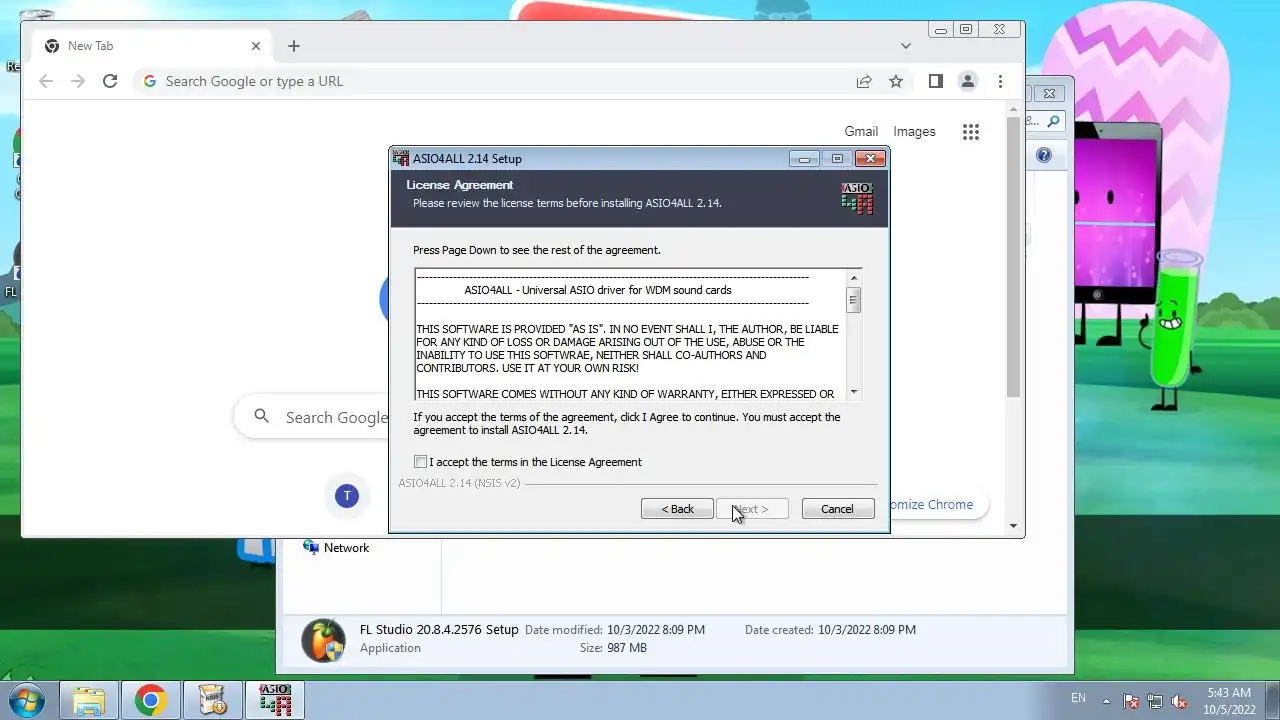The image size is (1280, 720).
Task: Share this page icon in Chrome
Action: 864,81
